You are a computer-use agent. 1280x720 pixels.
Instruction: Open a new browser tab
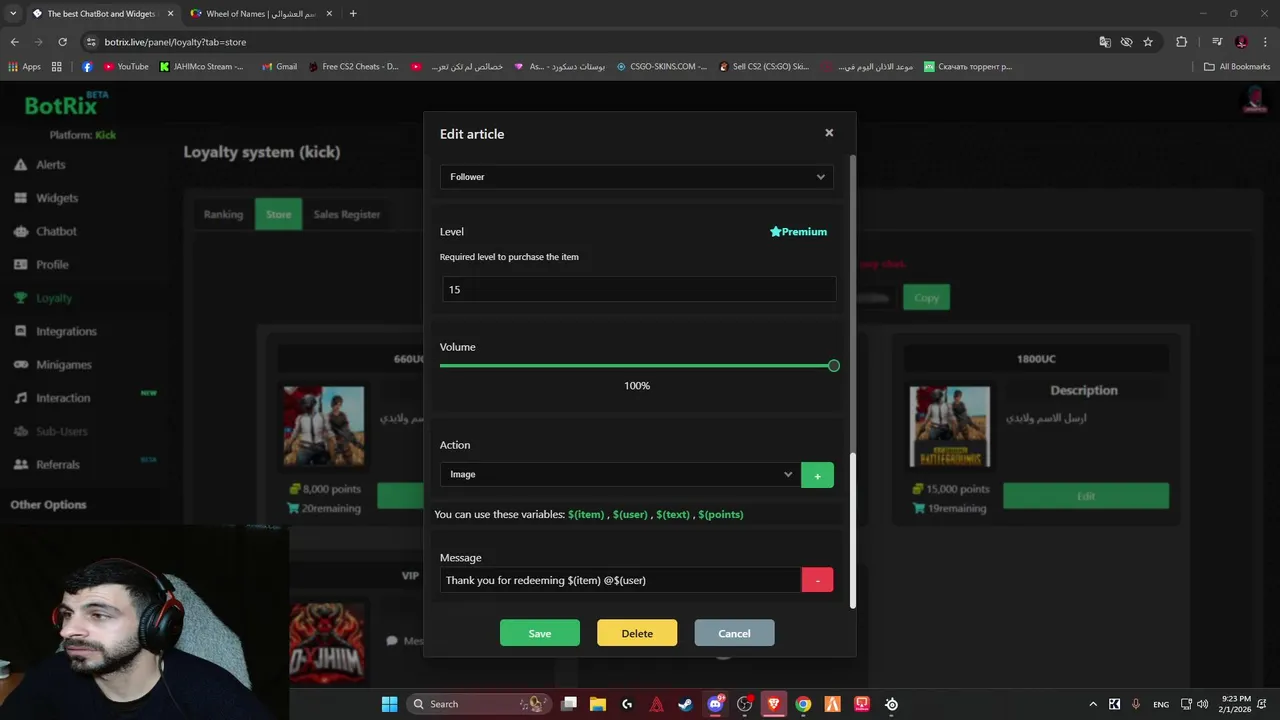pyautogui.click(x=353, y=14)
